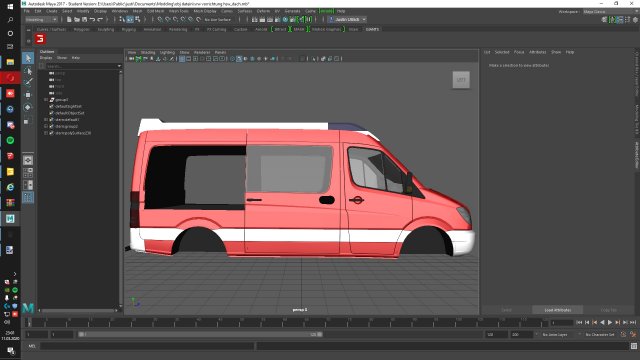The image size is (640, 360).
Task: Choose the Paint Selection tool
Action: (28, 82)
